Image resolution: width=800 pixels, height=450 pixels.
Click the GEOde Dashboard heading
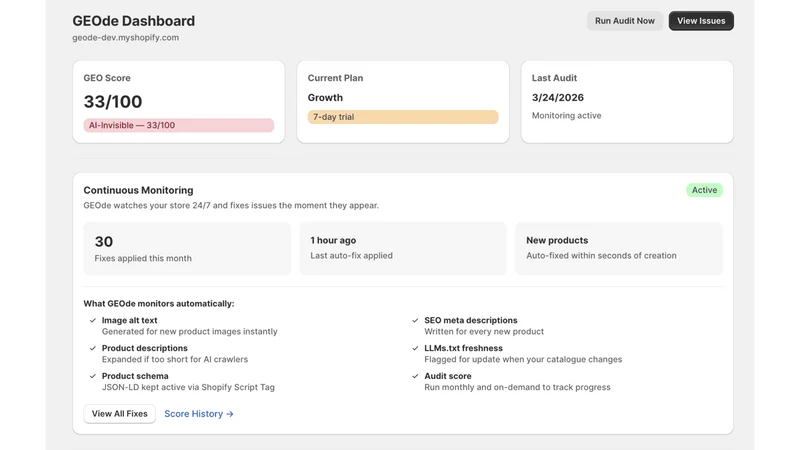(x=134, y=21)
